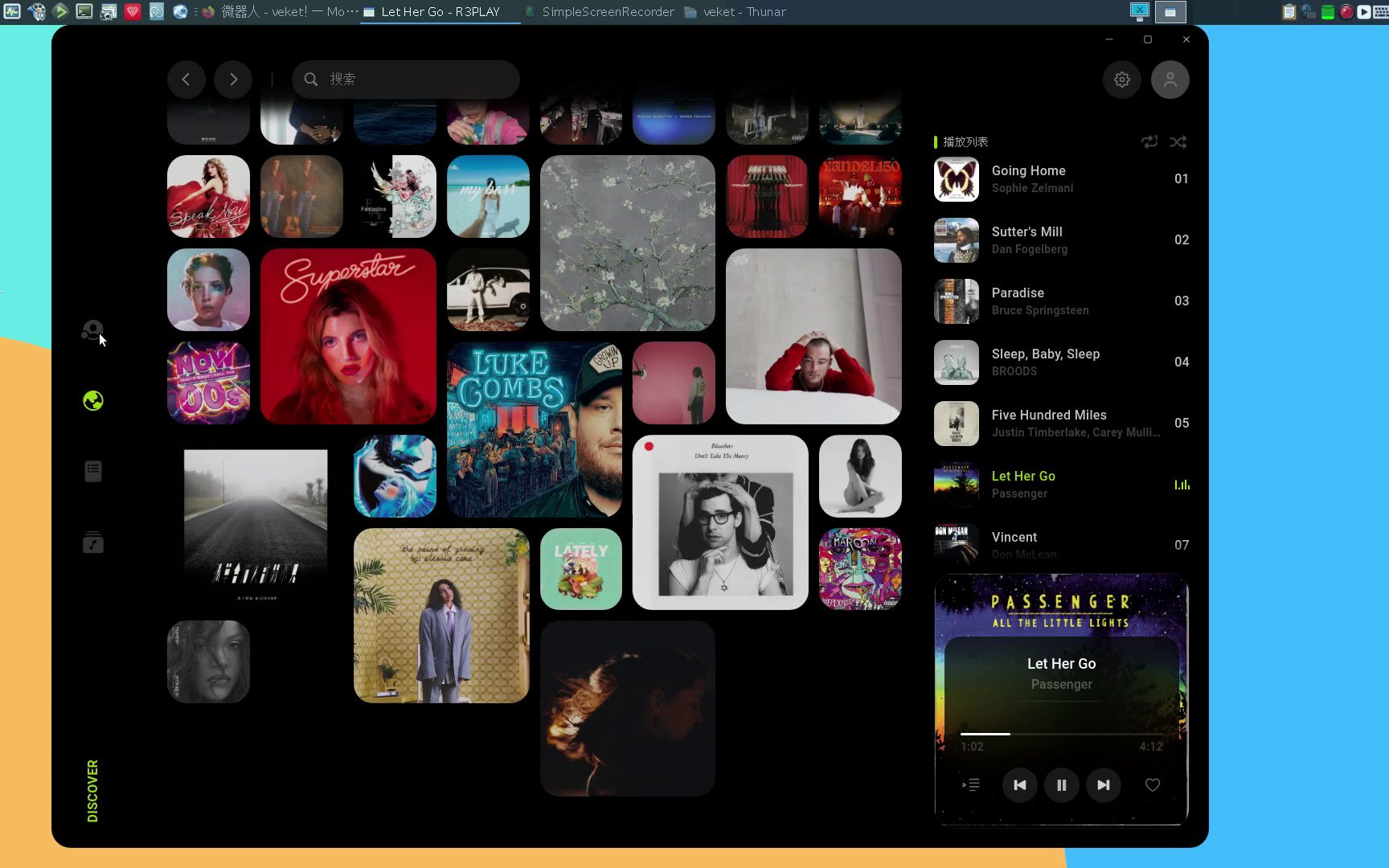Viewport: 1389px width, 868px height.
Task: Click the DISCOVER vertical label
Action: 92,791
